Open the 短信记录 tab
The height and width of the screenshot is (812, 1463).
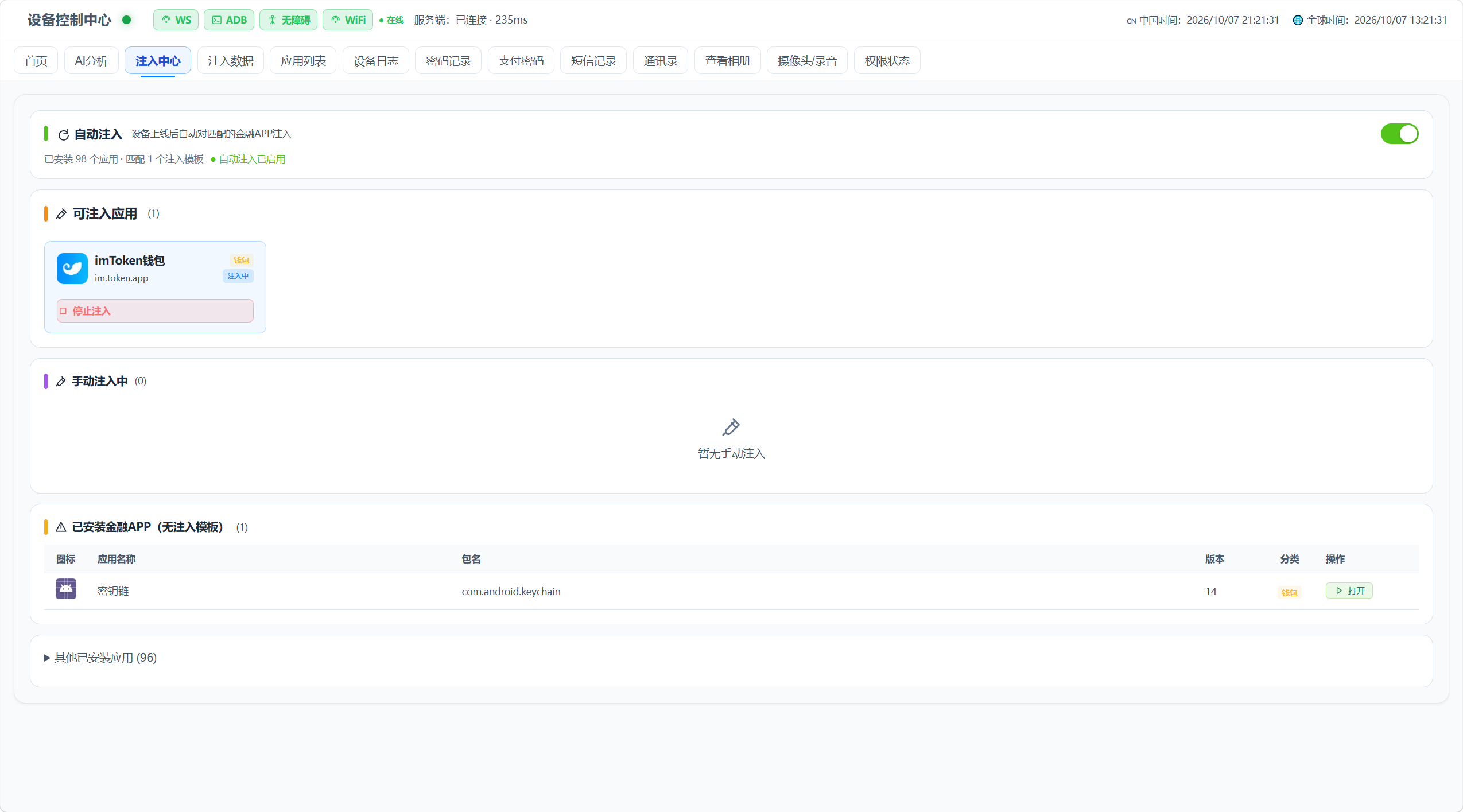[x=593, y=61]
